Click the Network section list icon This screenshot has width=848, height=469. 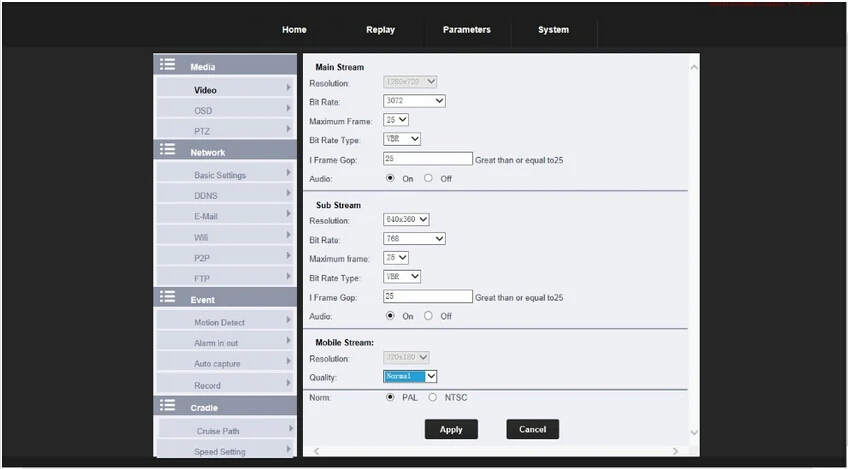pyautogui.click(x=168, y=149)
